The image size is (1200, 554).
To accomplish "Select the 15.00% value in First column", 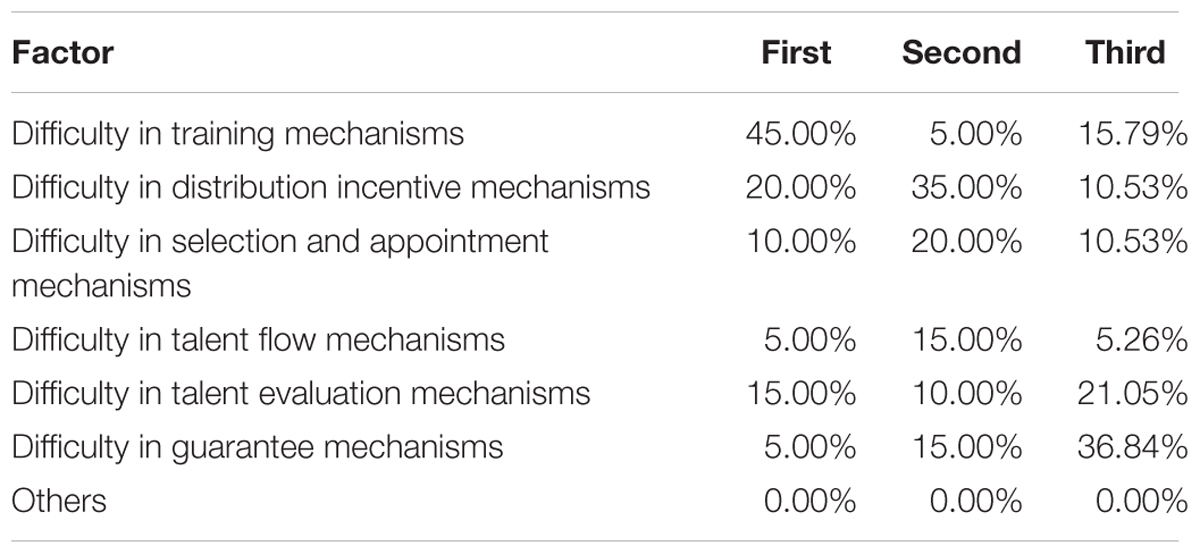I will [800, 394].
